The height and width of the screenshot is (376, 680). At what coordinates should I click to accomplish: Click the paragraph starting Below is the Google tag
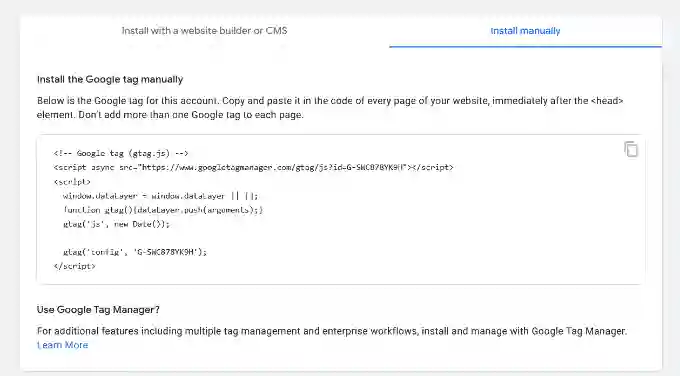point(330,108)
